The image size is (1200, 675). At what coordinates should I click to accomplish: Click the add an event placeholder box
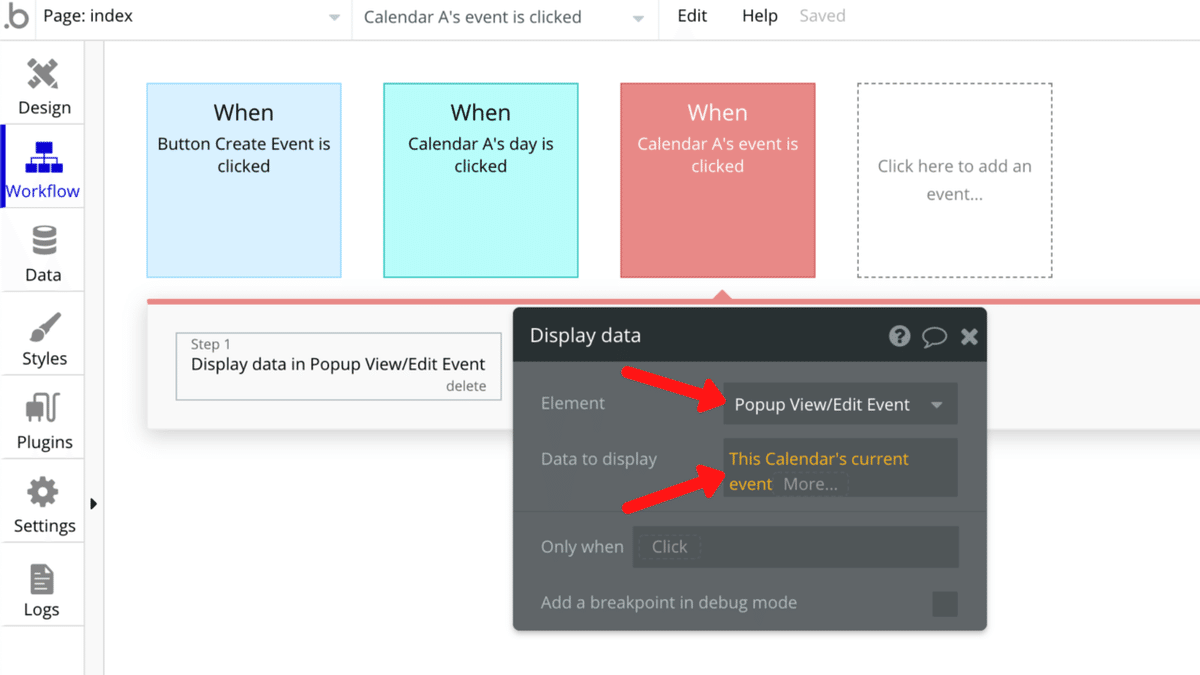coord(954,180)
